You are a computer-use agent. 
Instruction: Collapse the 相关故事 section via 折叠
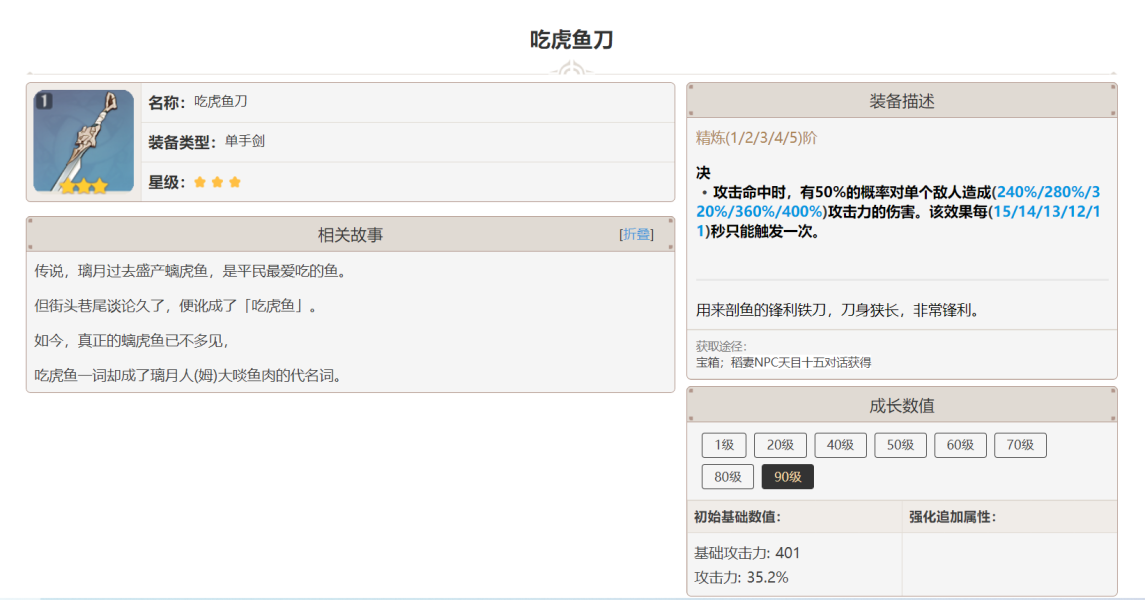pos(636,234)
